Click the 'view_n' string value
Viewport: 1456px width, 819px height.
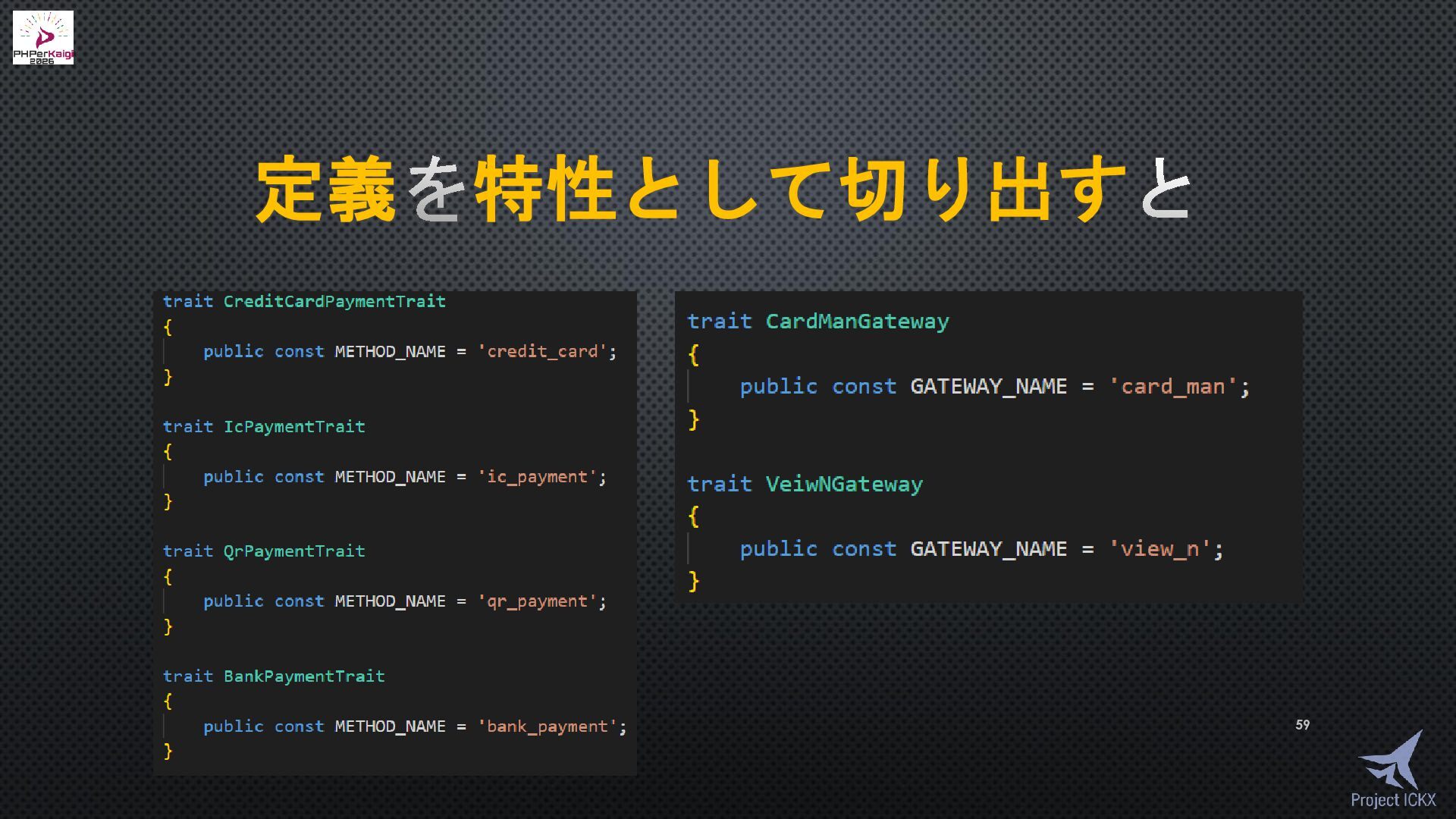(x=1160, y=549)
